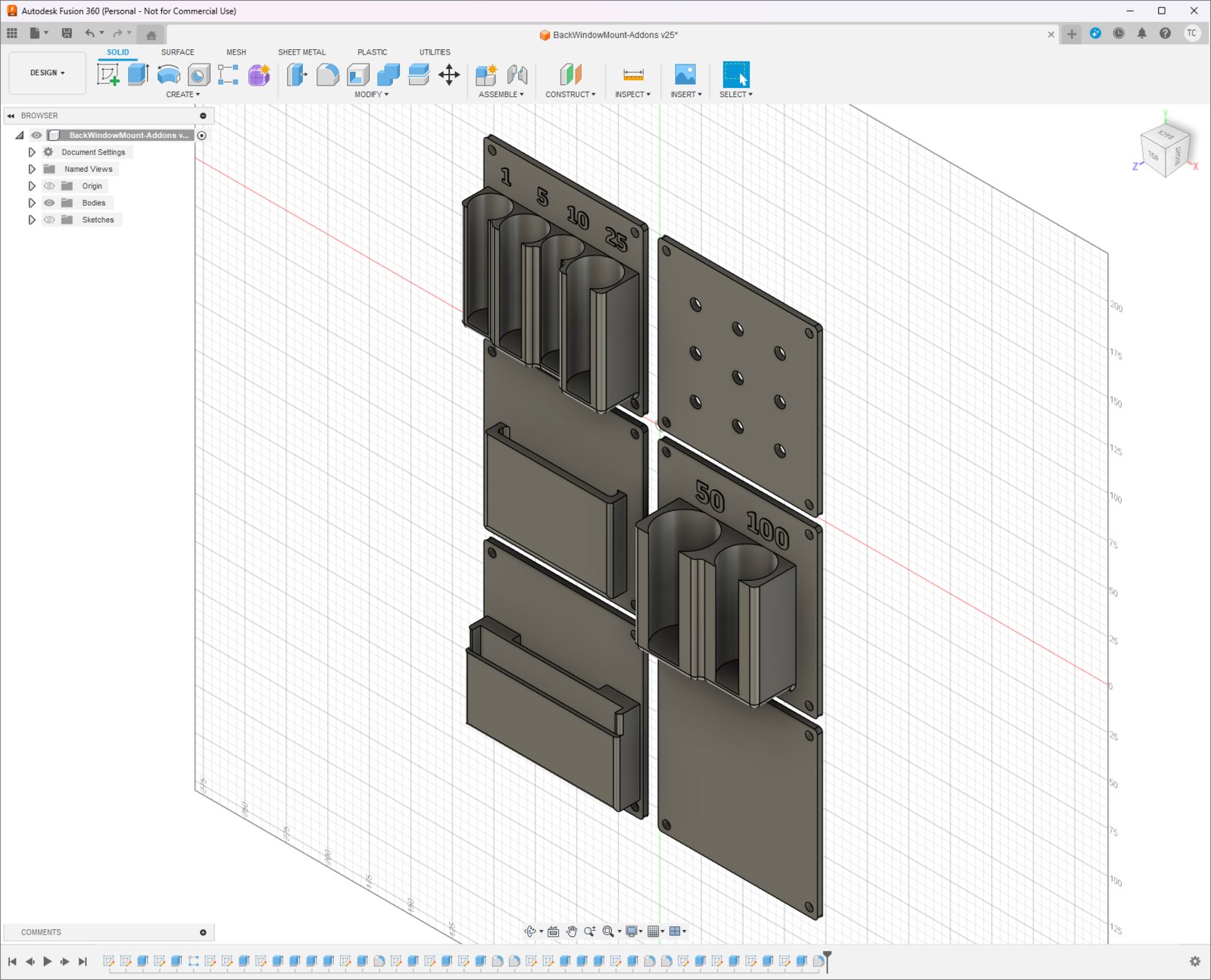Image resolution: width=1211 pixels, height=980 pixels.
Task: Open the CREATE dropdown menu
Action: click(x=183, y=95)
